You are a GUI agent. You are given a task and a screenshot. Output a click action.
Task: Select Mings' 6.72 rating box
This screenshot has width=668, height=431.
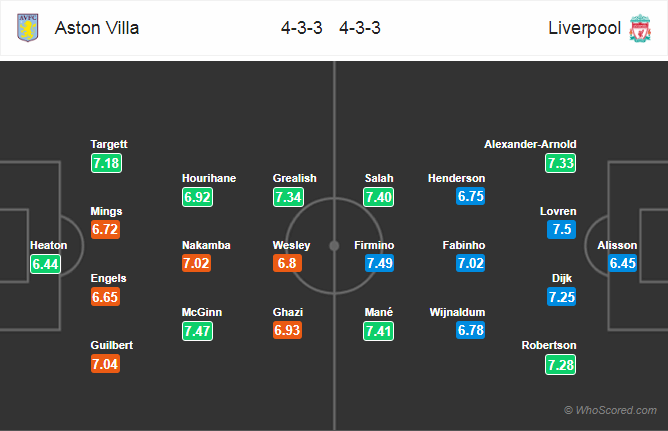pos(105,229)
